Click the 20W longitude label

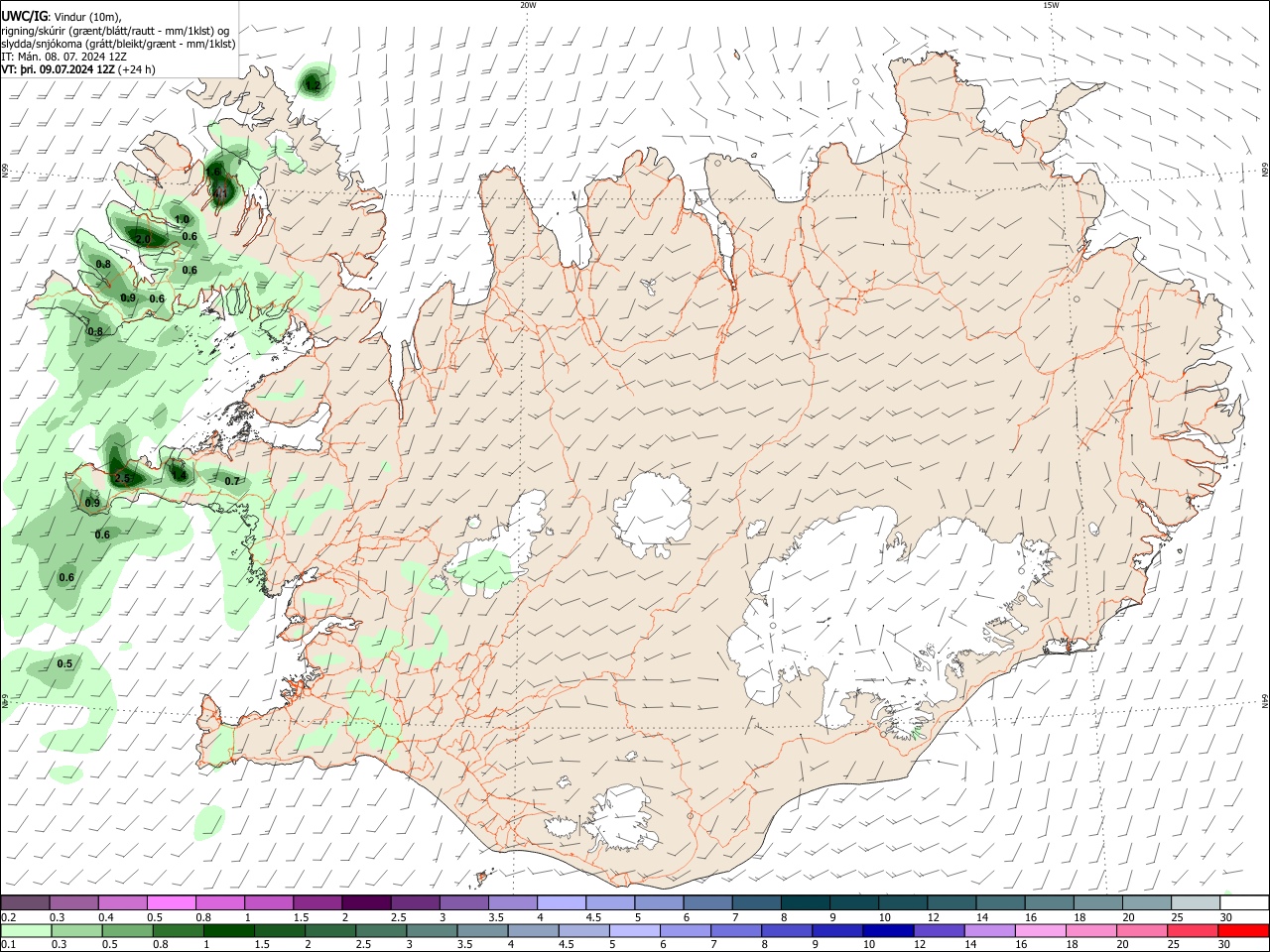(x=528, y=5)
